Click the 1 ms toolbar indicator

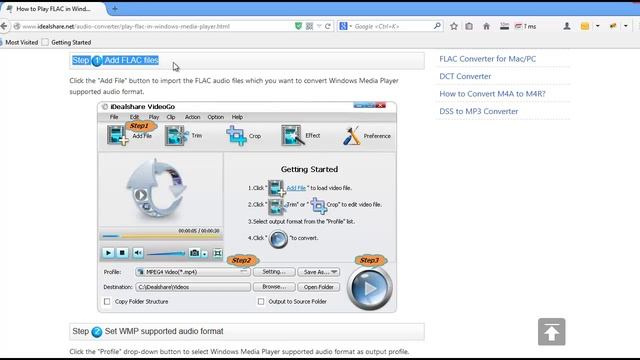(x=525, y=26)
